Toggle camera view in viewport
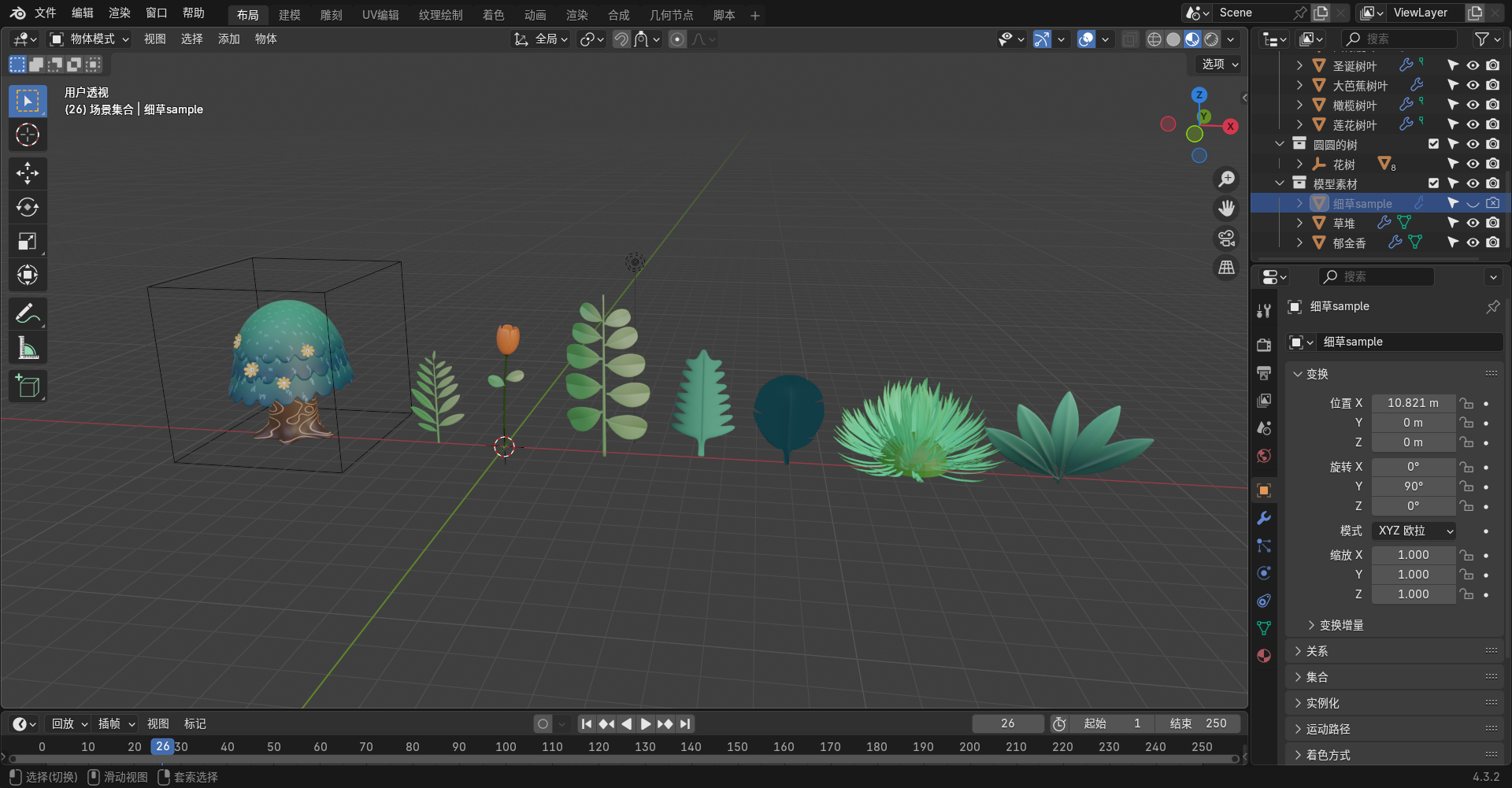 point(1226,239)
